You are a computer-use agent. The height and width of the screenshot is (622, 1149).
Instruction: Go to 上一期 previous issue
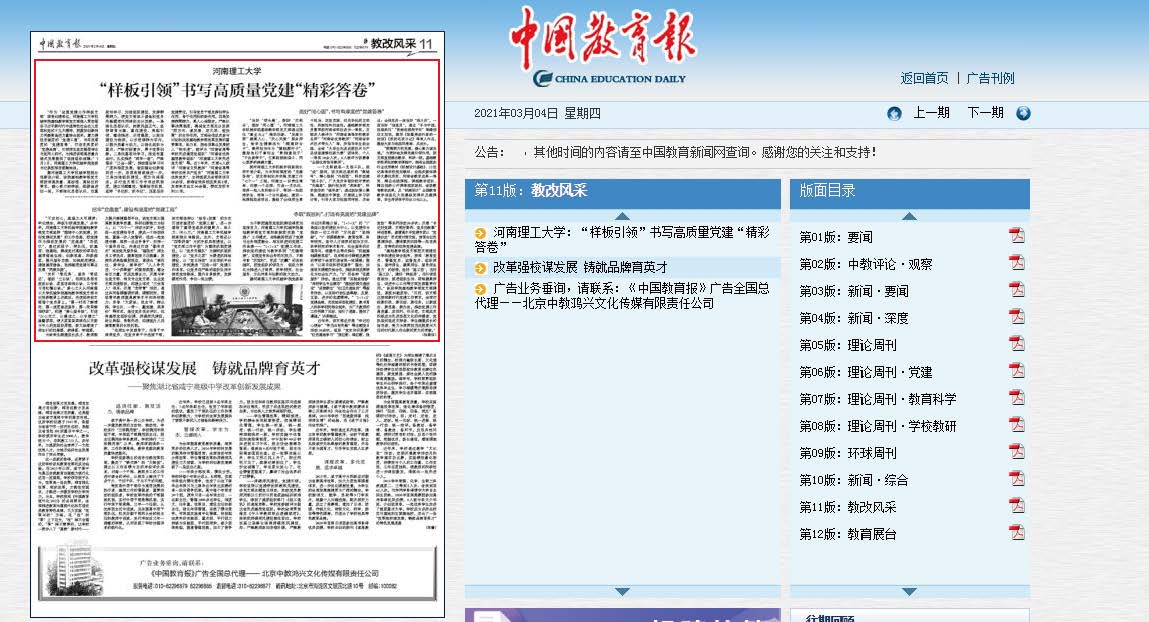tap(931, 113)
